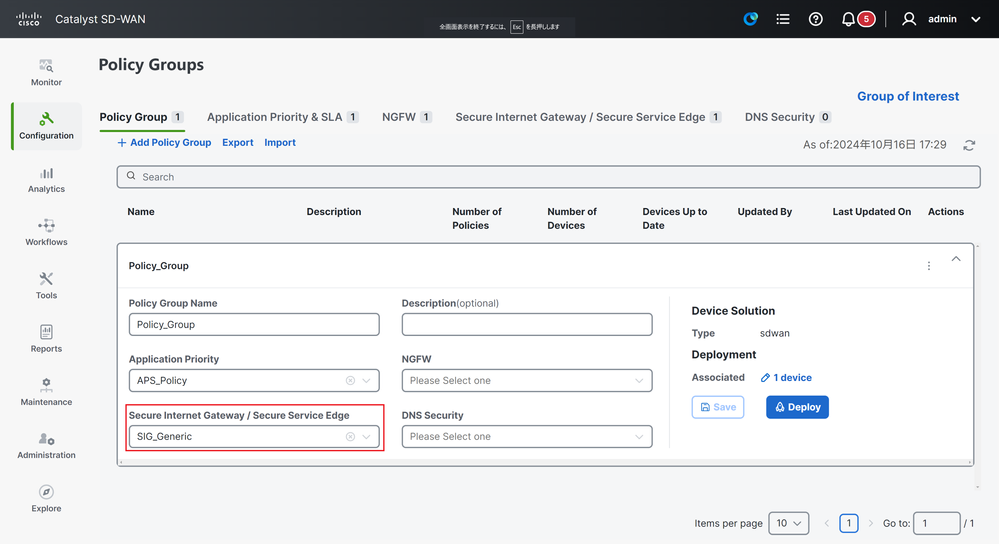Click the Number of Policies column header

click(477, 218)
